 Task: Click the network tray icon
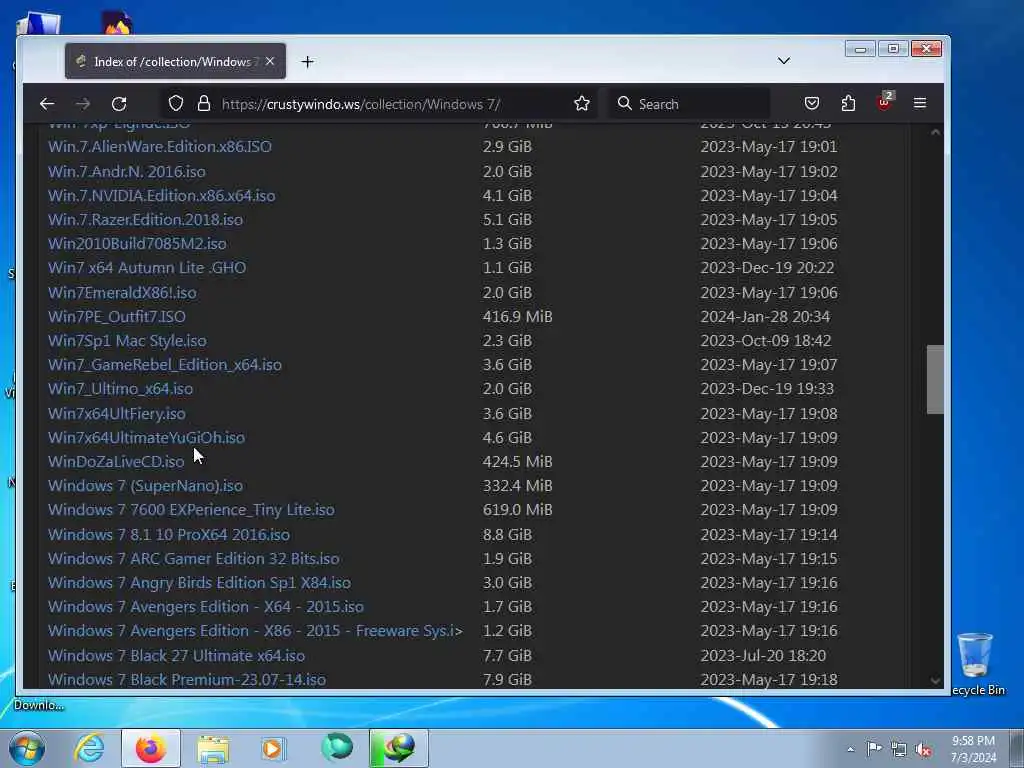(x=899, y=750)
